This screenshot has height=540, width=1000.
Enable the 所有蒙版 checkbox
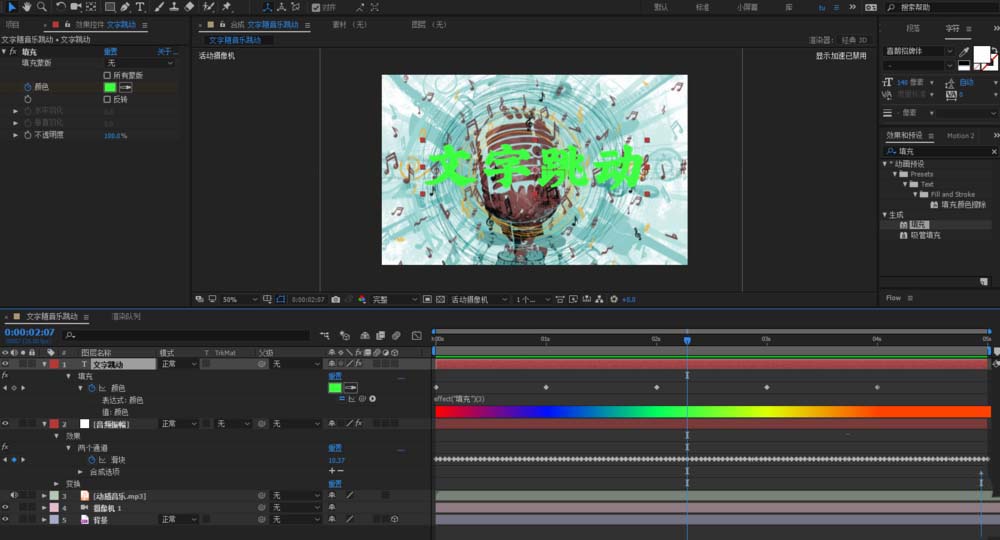pos(108,75)
